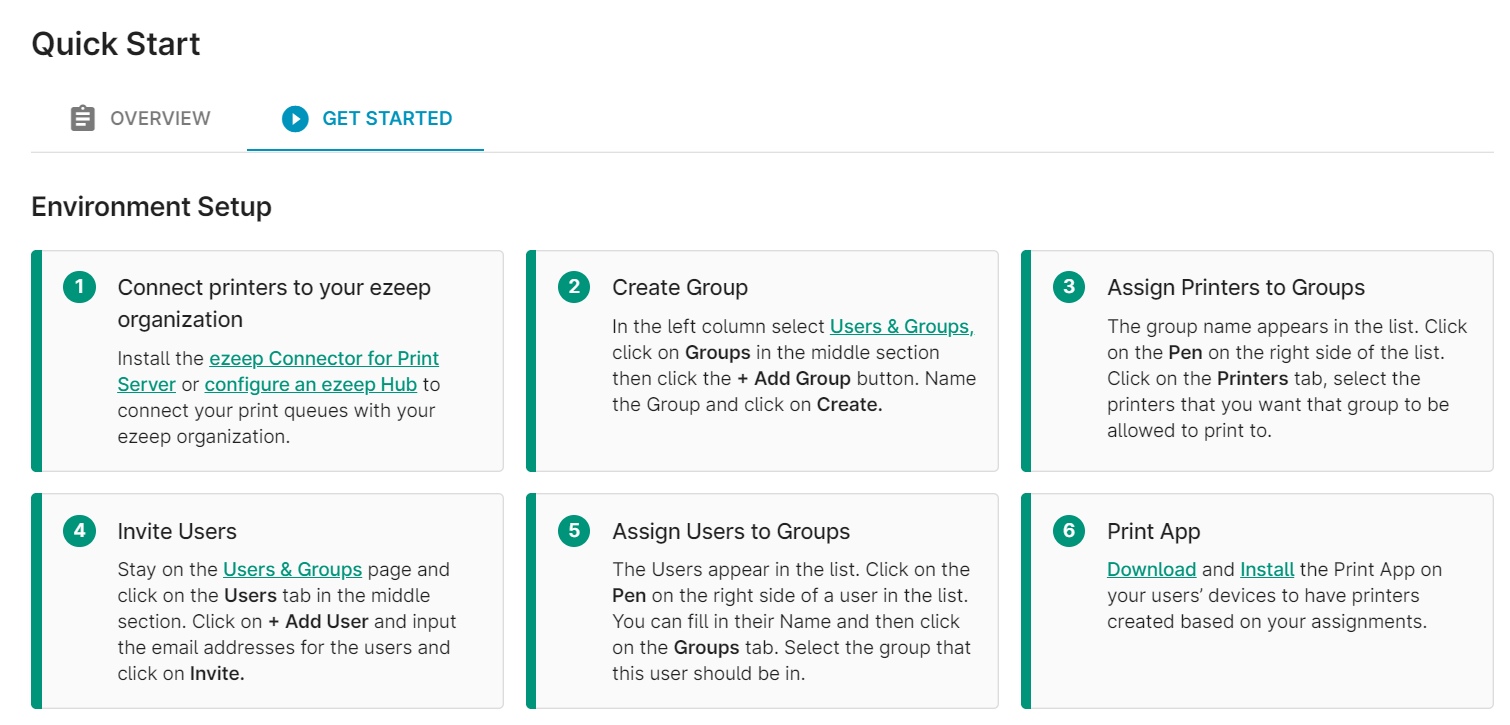
Task: Click the step 4 number badge
Action: (x=78, y=530)
